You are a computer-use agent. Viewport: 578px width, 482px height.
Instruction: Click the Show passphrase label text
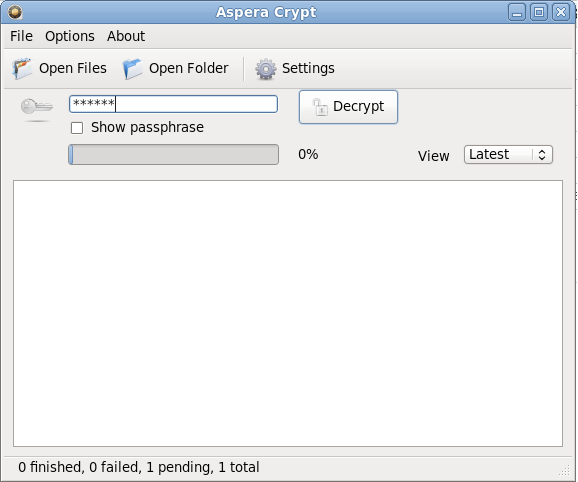coord(147,128)
